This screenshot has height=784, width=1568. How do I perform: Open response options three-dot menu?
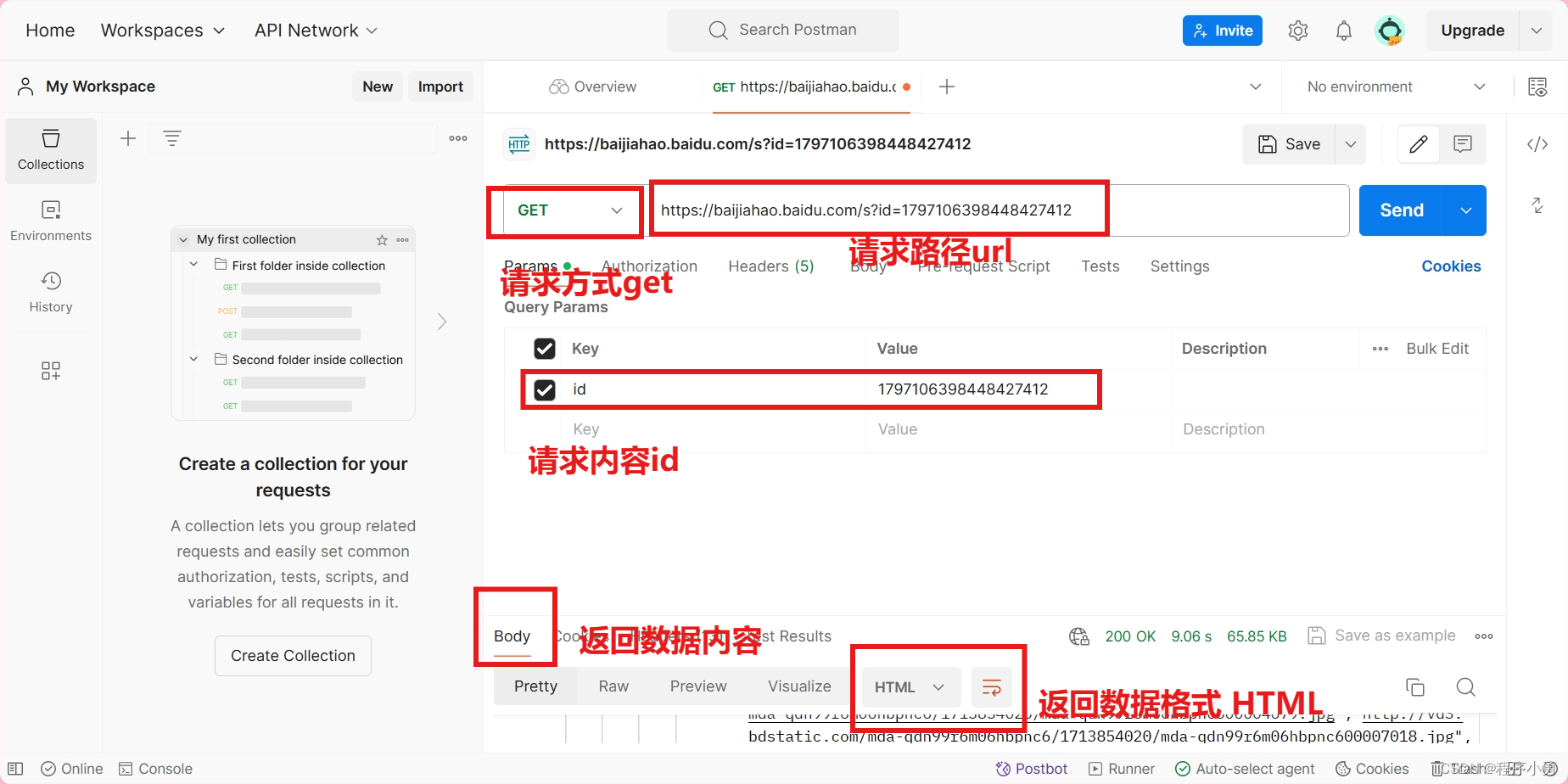pos(1484,636)
